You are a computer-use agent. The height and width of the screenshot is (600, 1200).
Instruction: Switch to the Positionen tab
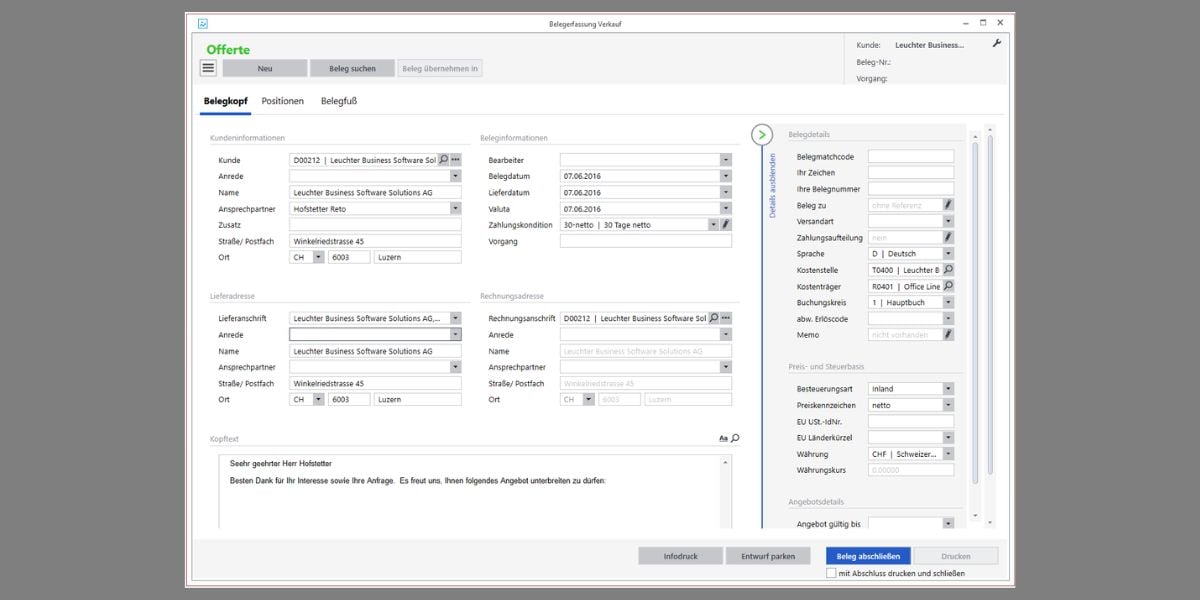pos(283,101)
